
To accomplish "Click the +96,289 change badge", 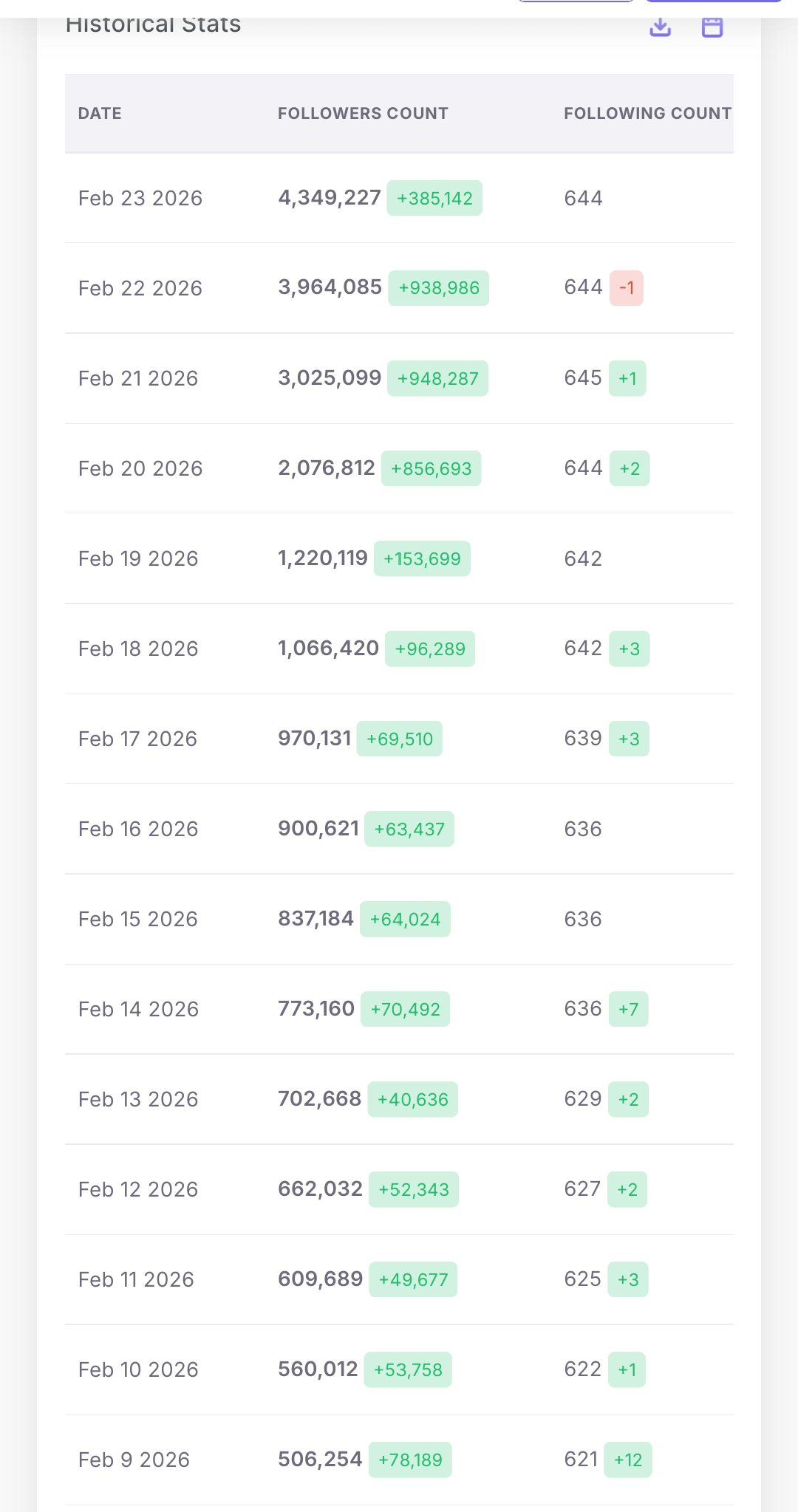I will pos(430,649).
